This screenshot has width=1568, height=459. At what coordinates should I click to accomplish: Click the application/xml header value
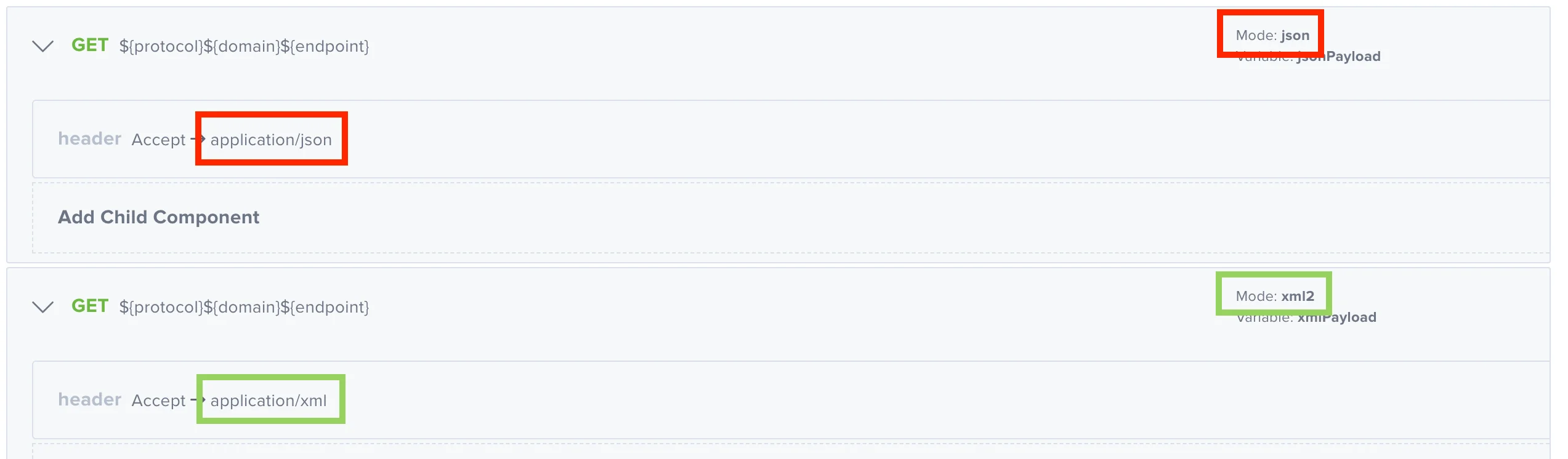click(269, 401)
